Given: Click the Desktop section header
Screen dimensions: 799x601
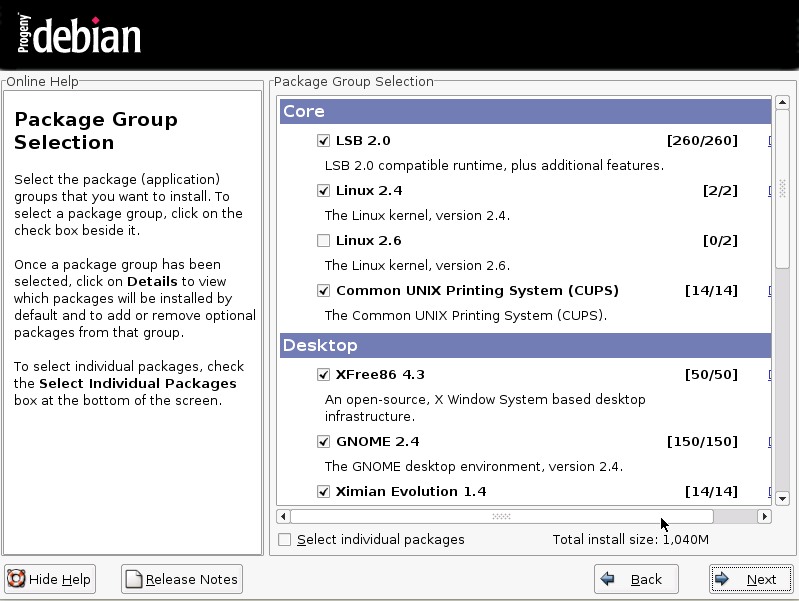Looking at the screenshot, I should [x=525, y=345].
